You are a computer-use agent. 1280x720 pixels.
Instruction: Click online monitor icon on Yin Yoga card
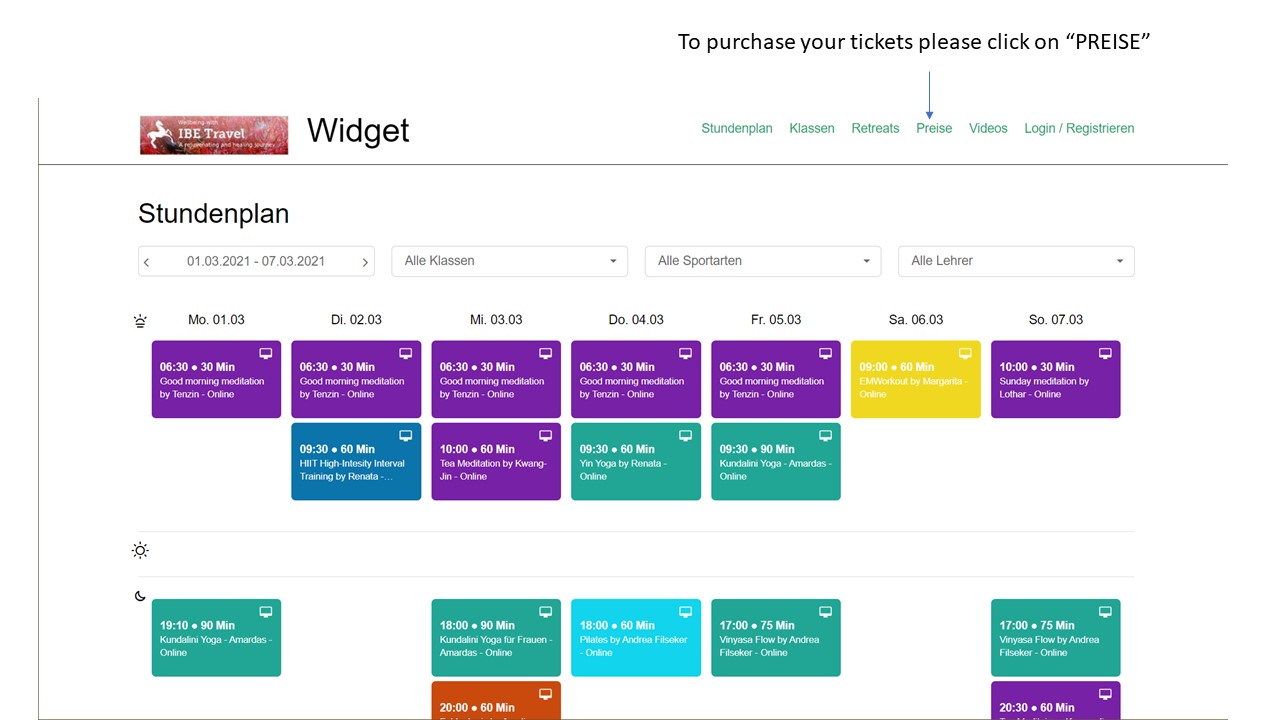686,436
